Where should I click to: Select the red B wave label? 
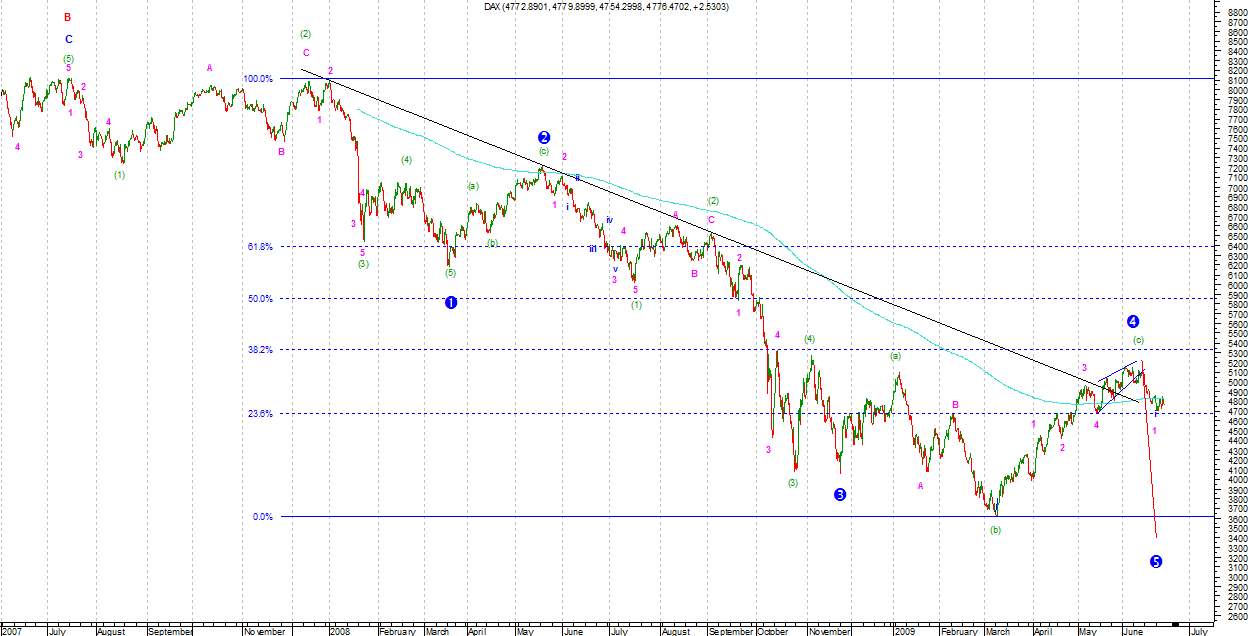click(68, 17)
